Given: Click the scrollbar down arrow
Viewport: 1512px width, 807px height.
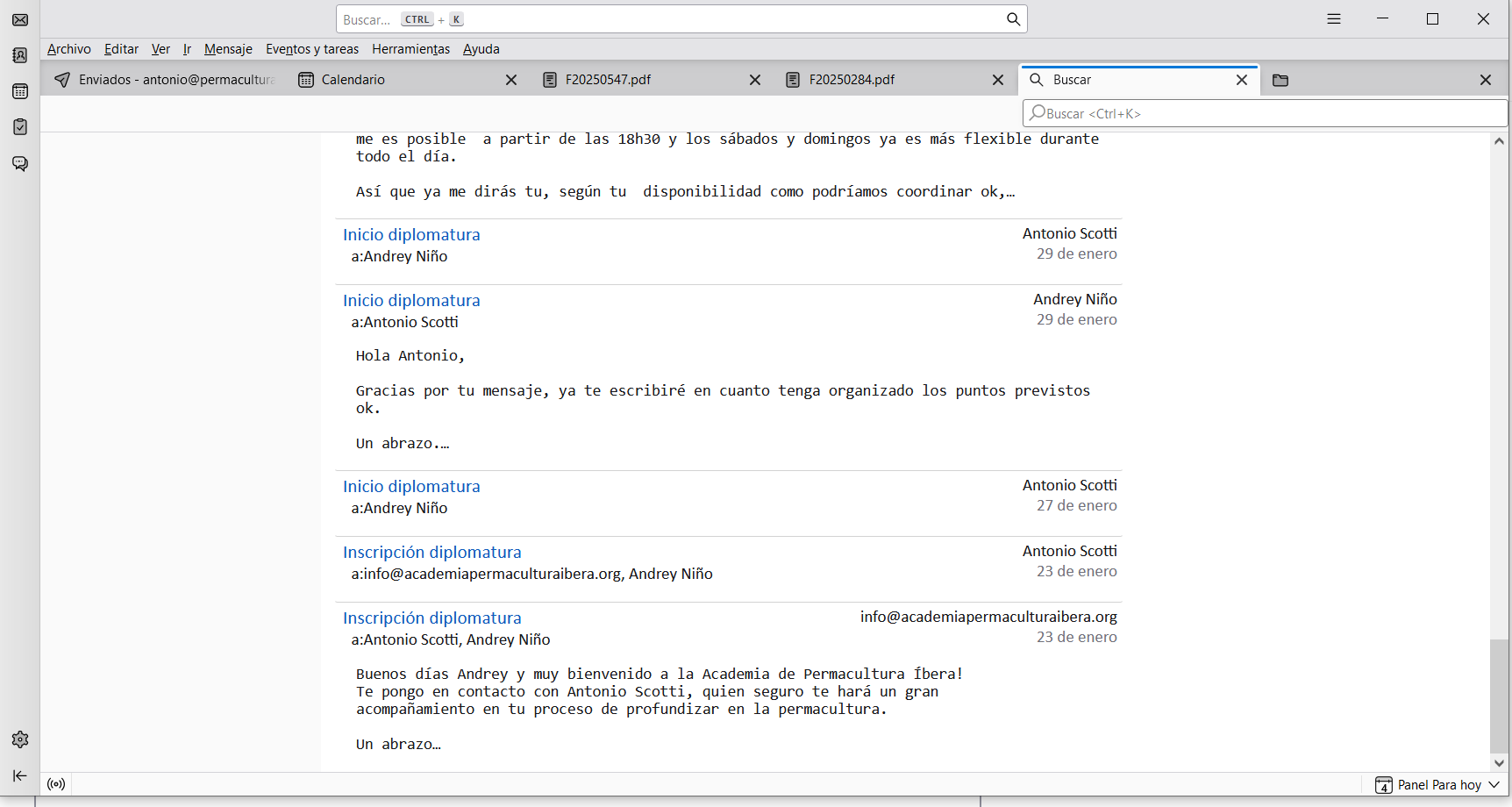Looking at the screenshot, I should coord(1499,763).
